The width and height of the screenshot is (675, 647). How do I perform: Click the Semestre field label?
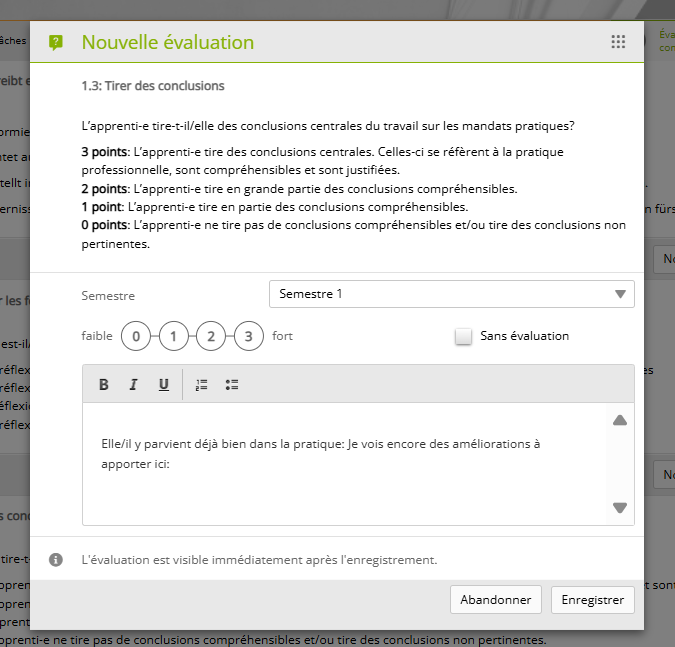click(108, 296)
